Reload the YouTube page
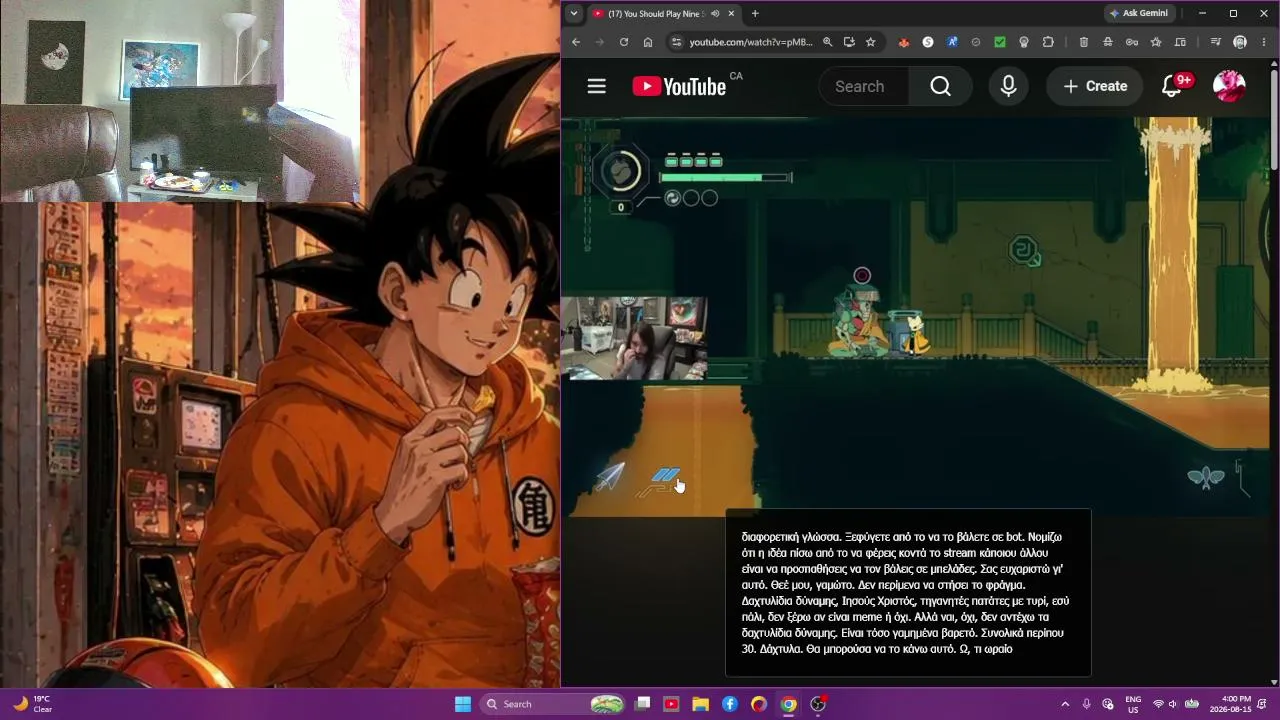Viewport: 1280px width, 720px height. [x=624, y=42]
